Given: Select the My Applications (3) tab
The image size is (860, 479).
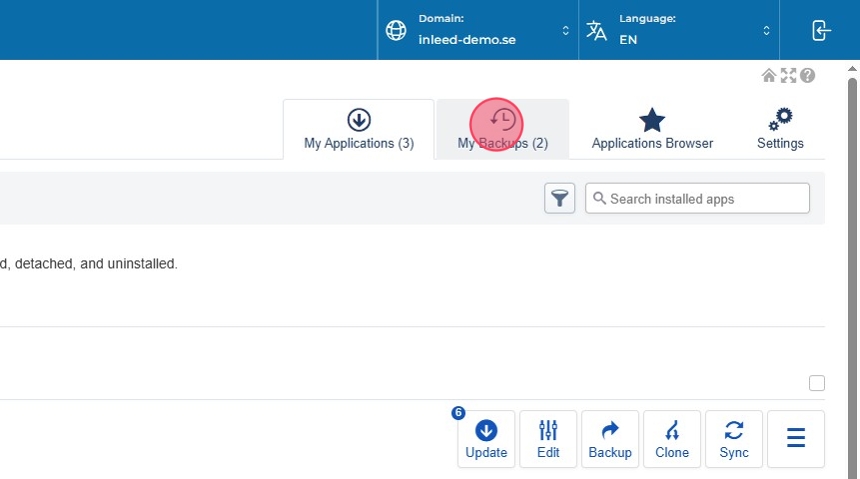Looking at the screenshot, I should click(x=359, y=129).
